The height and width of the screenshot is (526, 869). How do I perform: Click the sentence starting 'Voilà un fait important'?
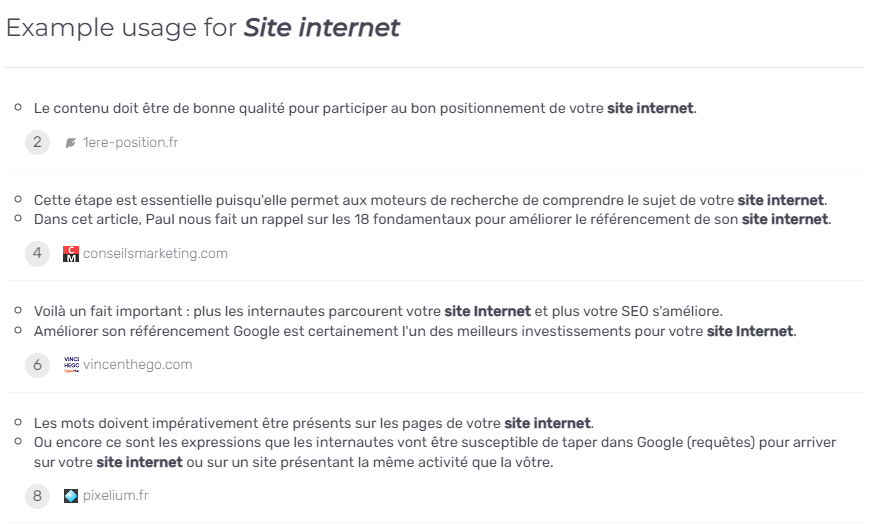coord(378,311)
